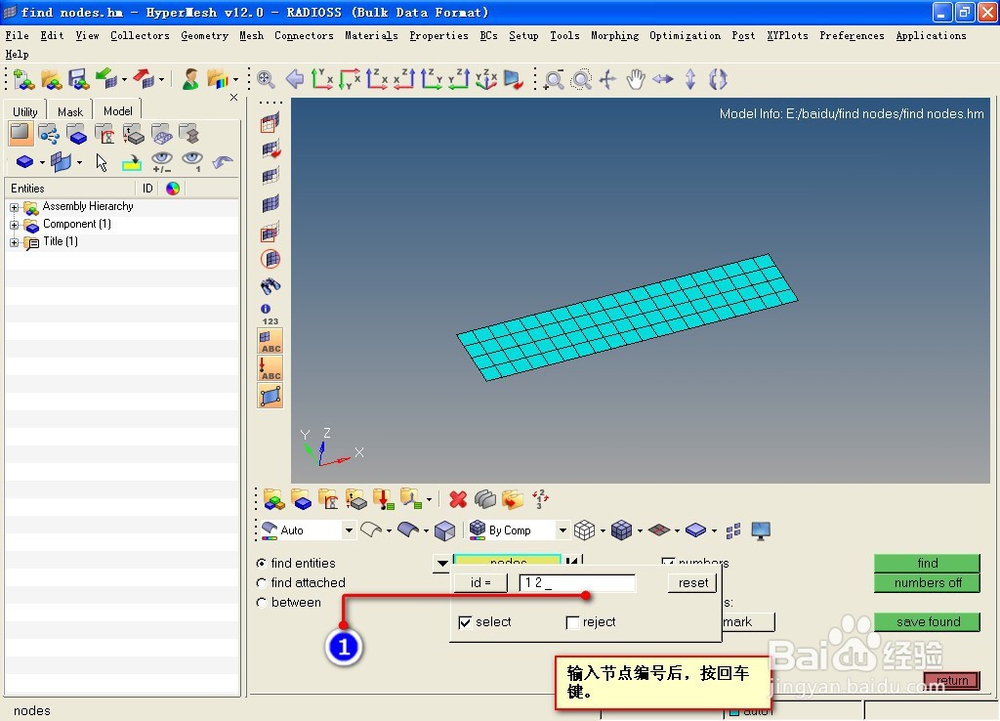Click the shaded elements cube icon

(x=621, y=530)
